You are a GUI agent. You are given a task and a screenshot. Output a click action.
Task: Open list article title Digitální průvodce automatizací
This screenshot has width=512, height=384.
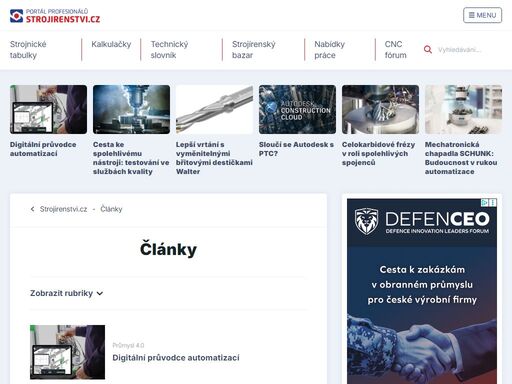tap(176, 358)
